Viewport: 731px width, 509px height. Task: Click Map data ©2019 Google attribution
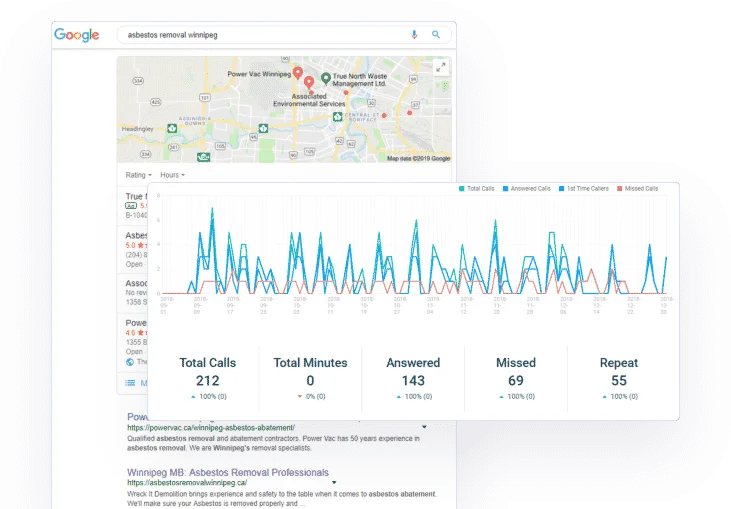click(418, 158)
